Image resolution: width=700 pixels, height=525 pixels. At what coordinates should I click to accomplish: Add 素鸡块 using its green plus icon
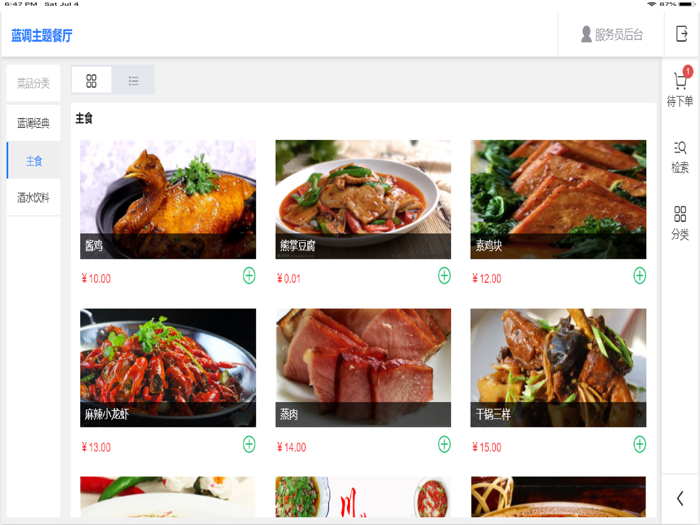pyautogui.click(x=640, y=276)
